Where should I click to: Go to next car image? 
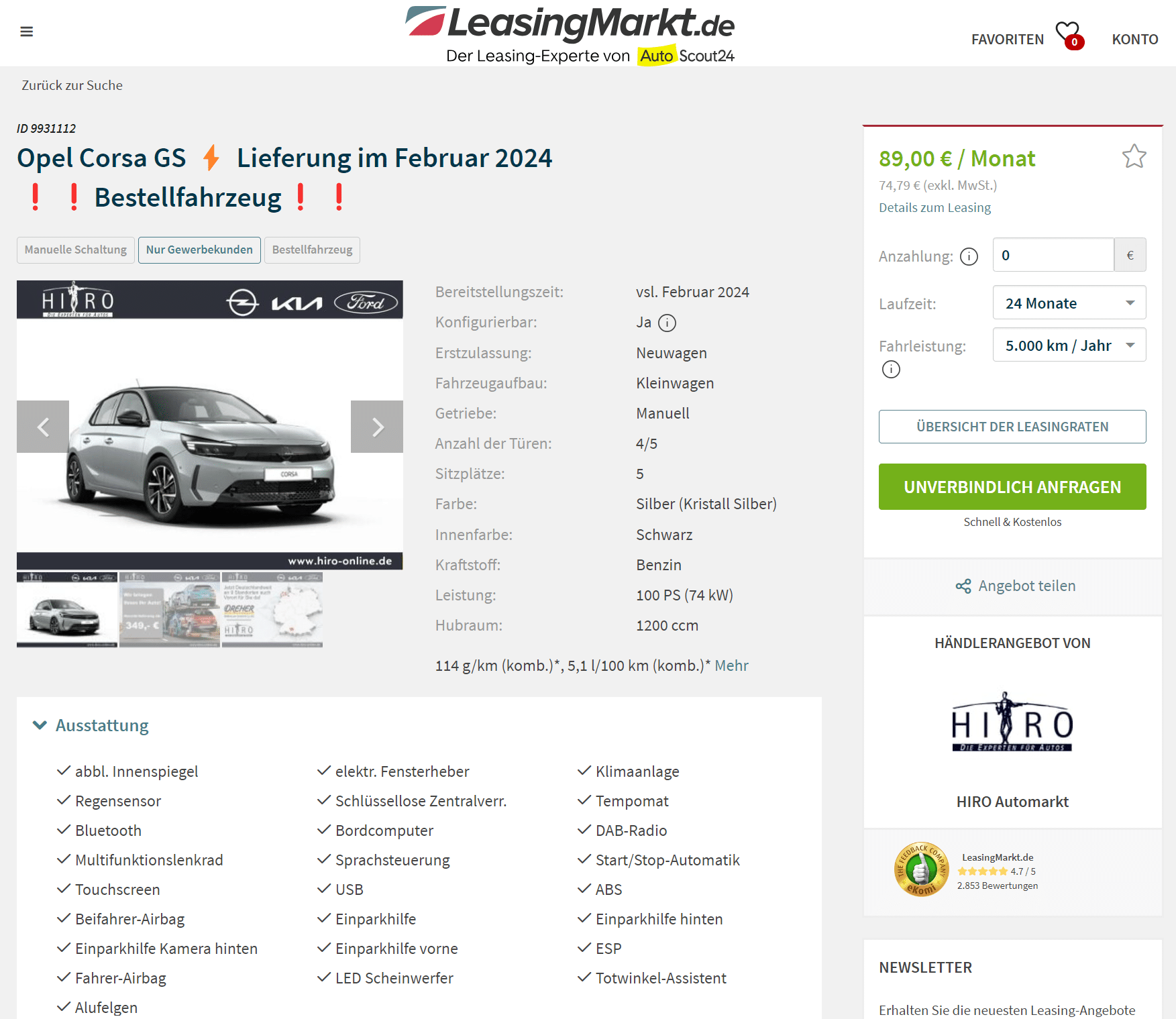pos(377,427)
